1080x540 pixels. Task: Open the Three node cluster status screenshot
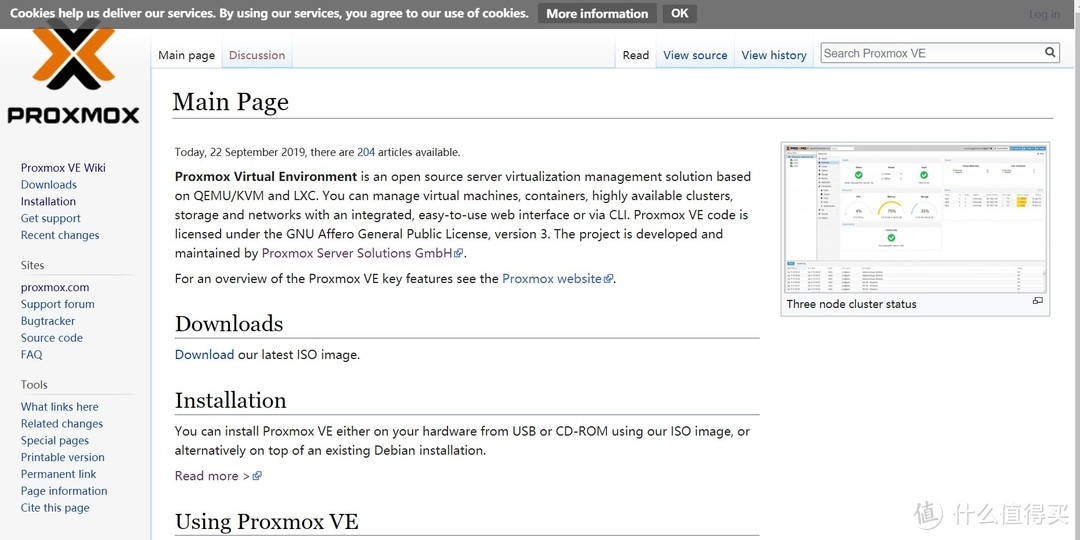pyautogui.click(x=915, y=219)
